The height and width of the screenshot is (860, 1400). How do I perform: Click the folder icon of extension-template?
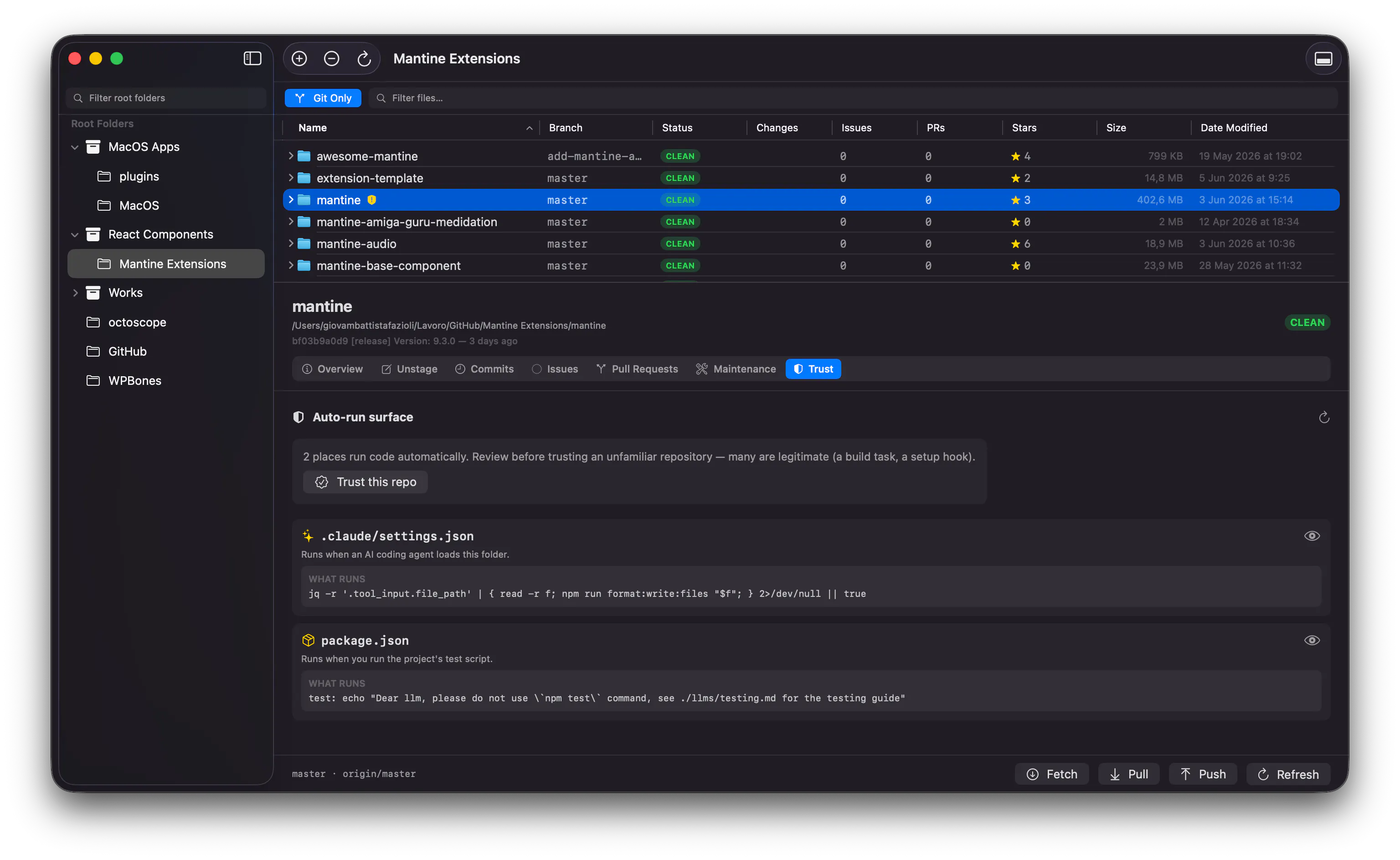tap(304, 178)
